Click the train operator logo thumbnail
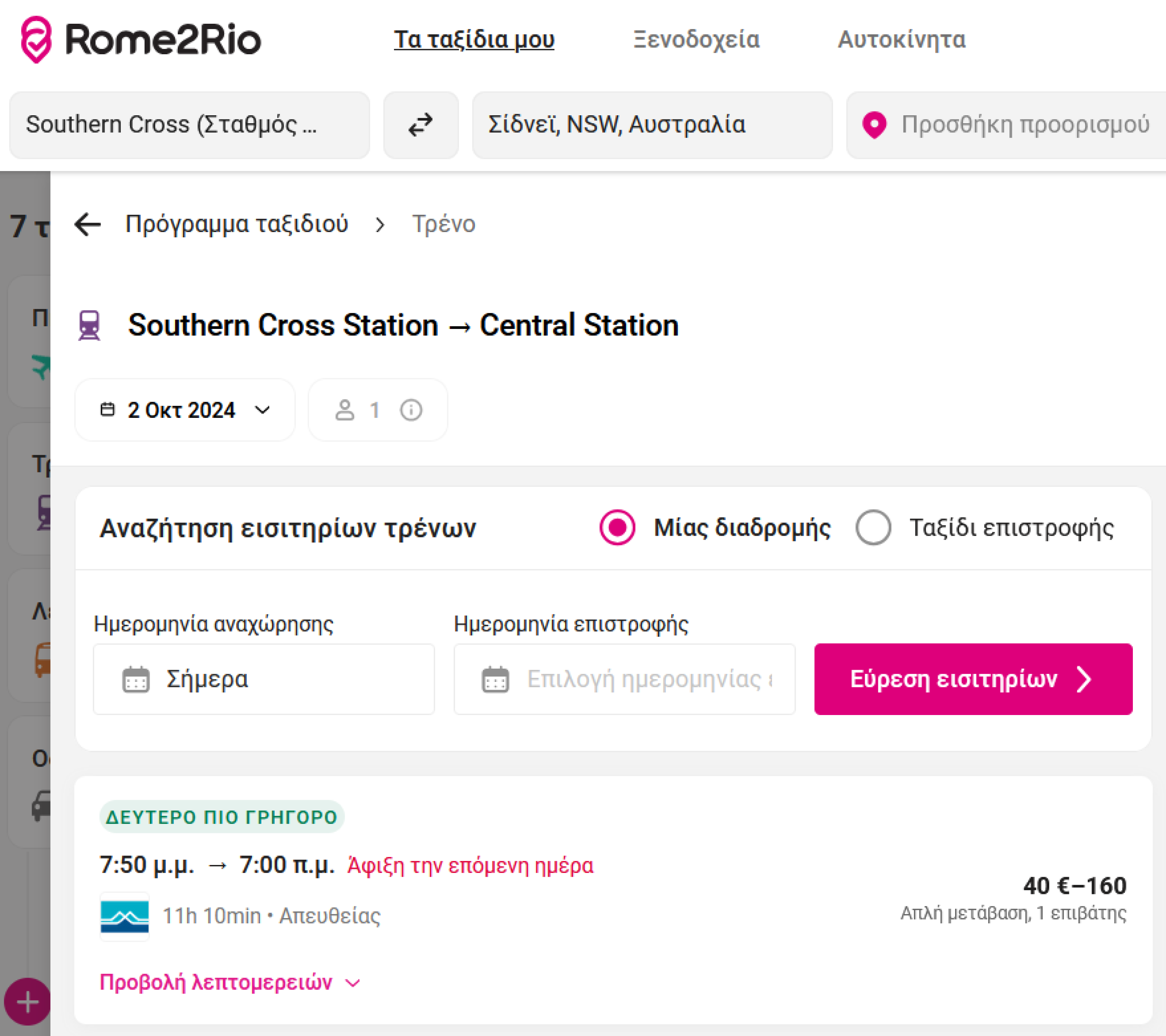Viewport: 1166px width, 1036px height. pos(124,916)
